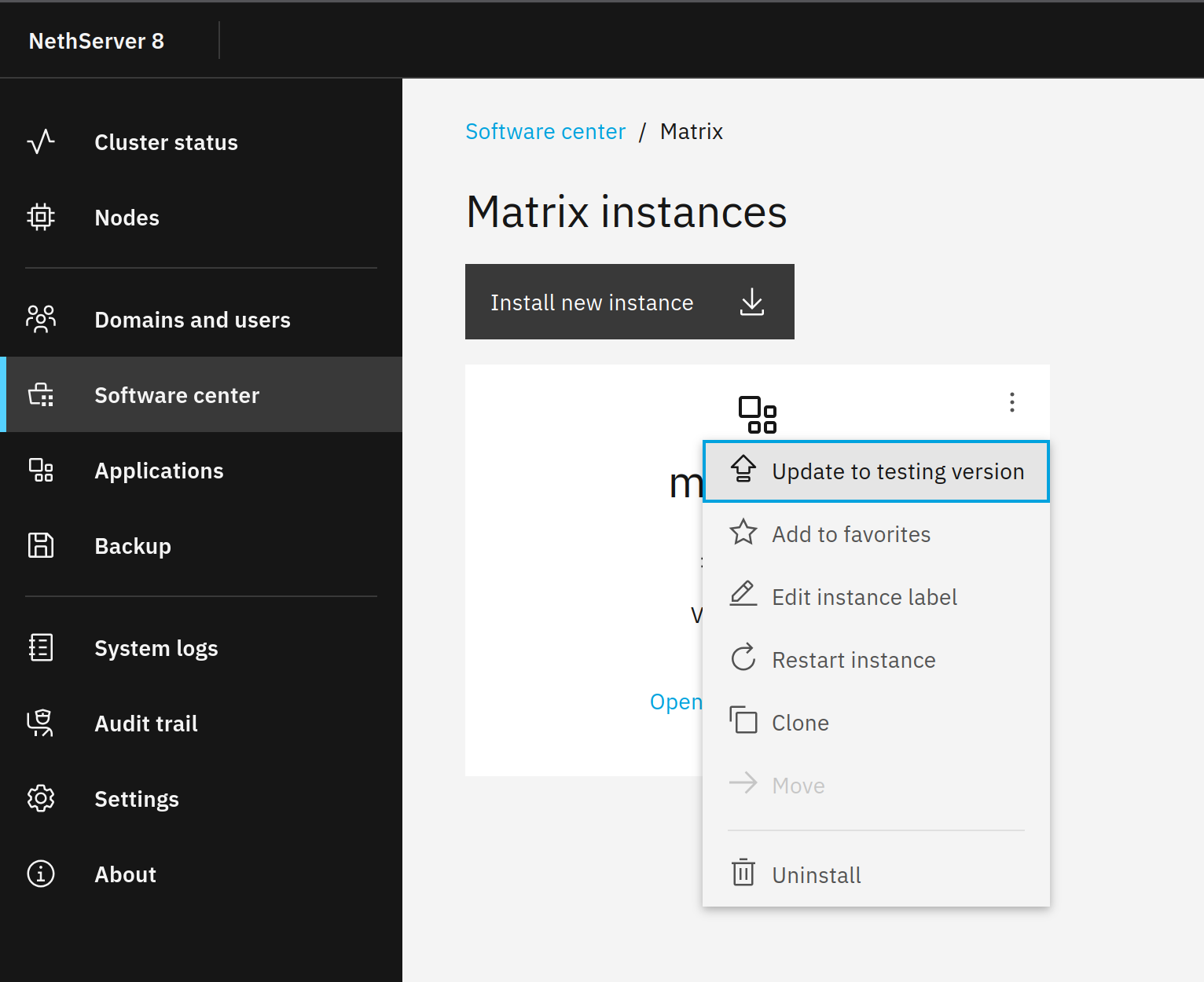Screen dimensions: 1204x982
Task: Choose Restart instance from menu
Action: pyautogui.click(x=853, y=660)
